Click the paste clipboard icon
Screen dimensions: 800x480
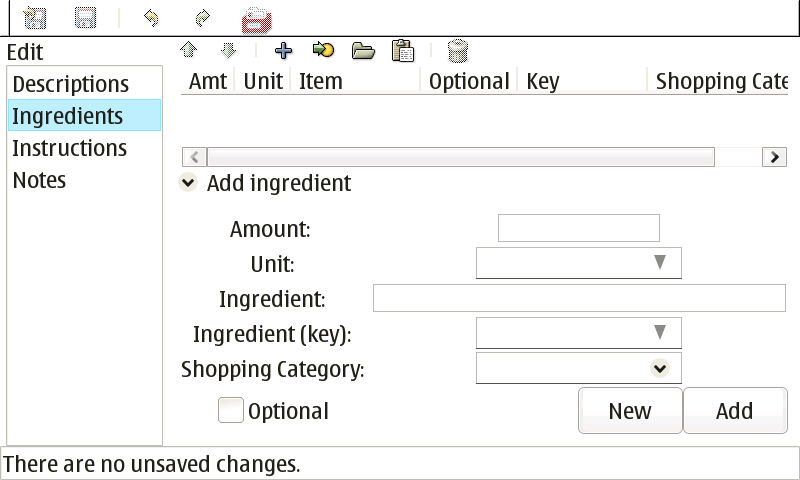403,50
